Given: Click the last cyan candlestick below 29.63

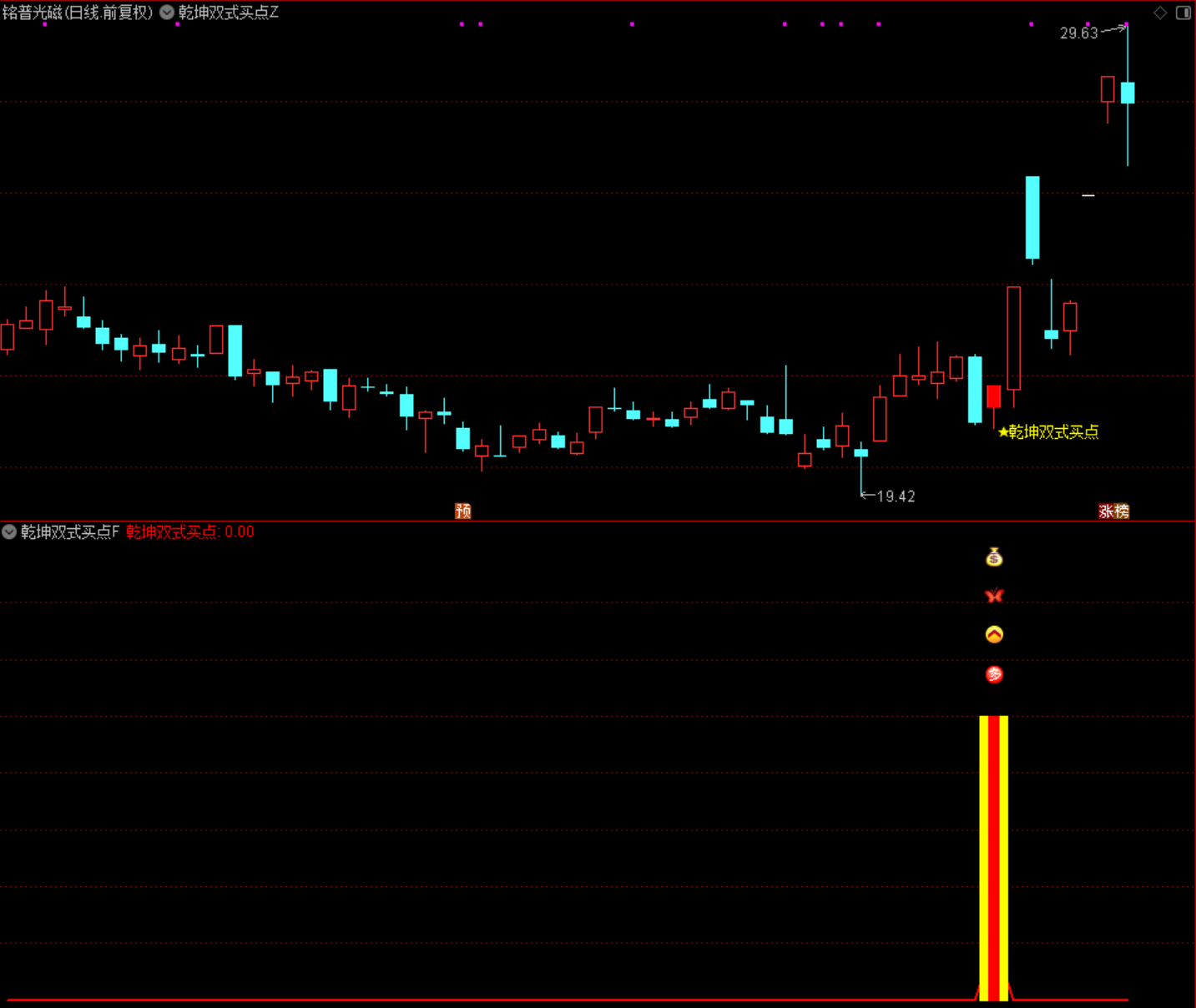Looking at the screenshot, I should tap(1128, 93).
